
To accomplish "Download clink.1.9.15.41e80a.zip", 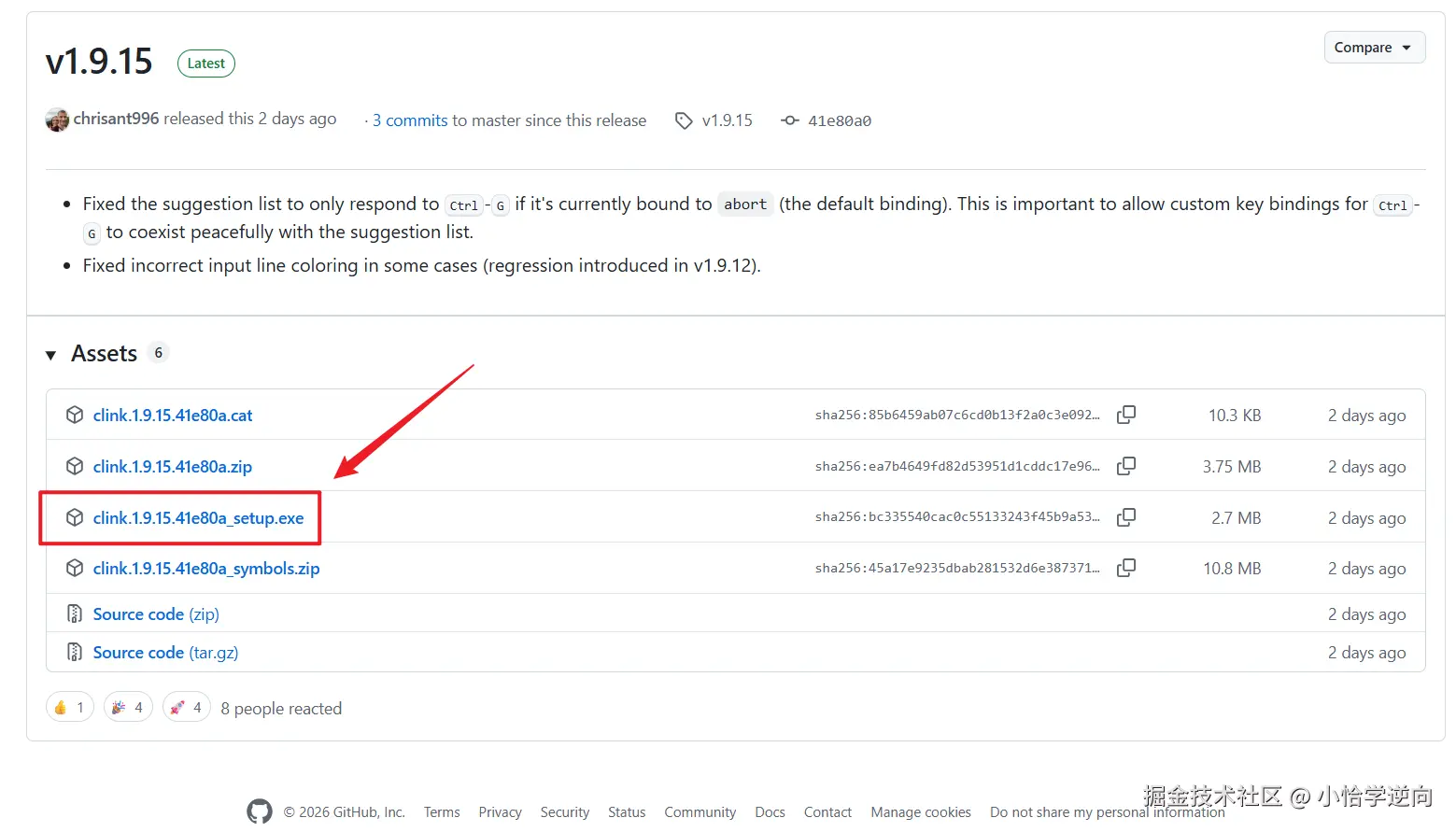I will pos(173,467).
